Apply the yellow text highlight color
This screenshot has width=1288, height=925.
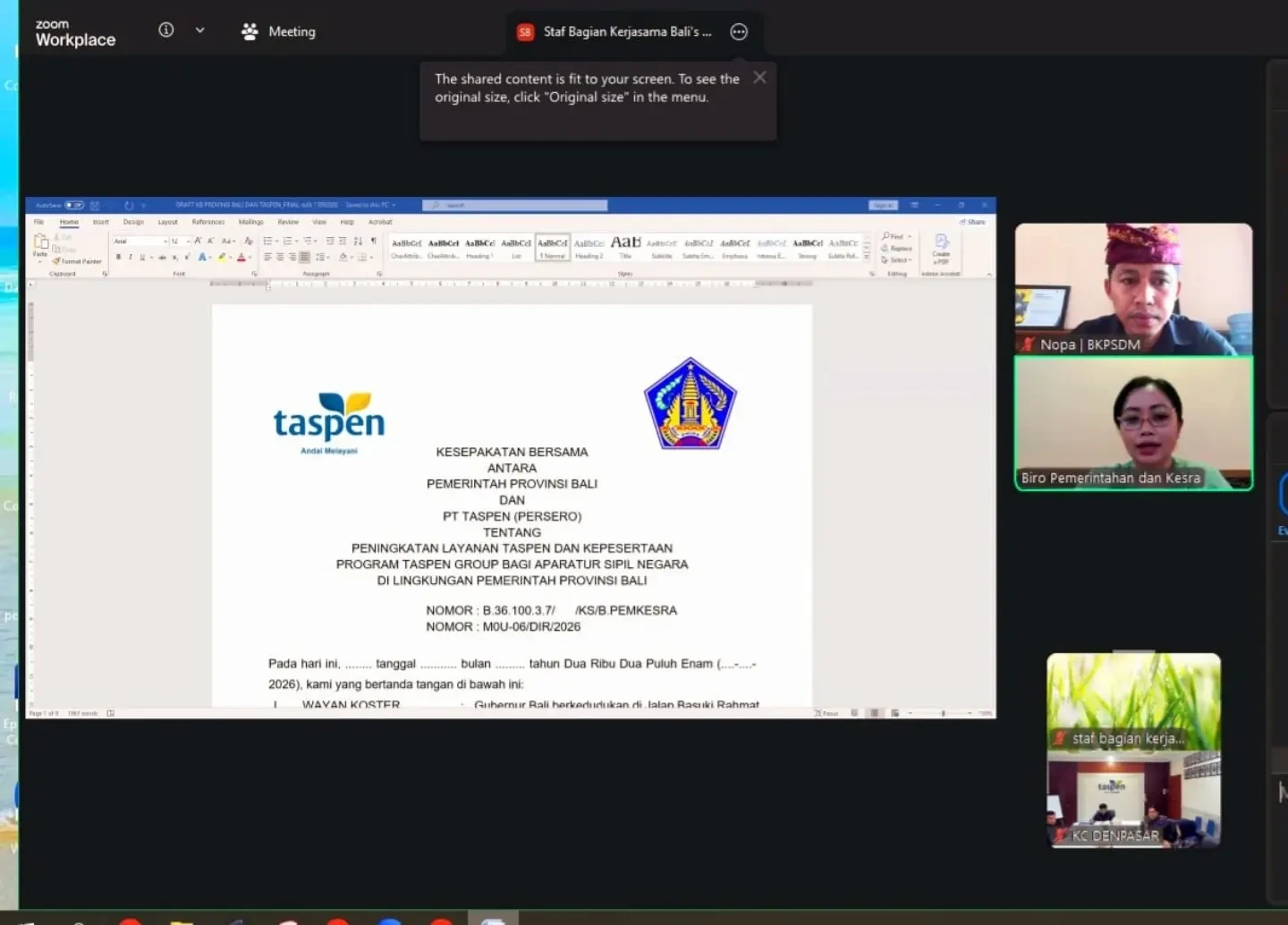[222, 257]
